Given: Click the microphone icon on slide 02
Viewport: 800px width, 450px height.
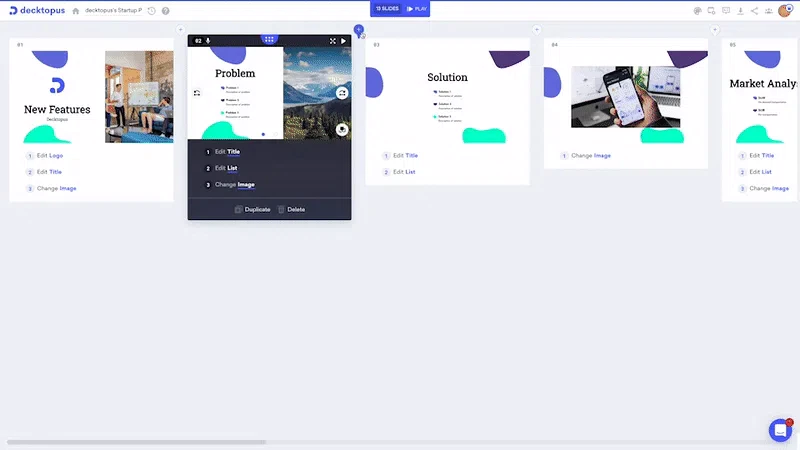Looking at the screenshot, I should (x=208, y=41).
